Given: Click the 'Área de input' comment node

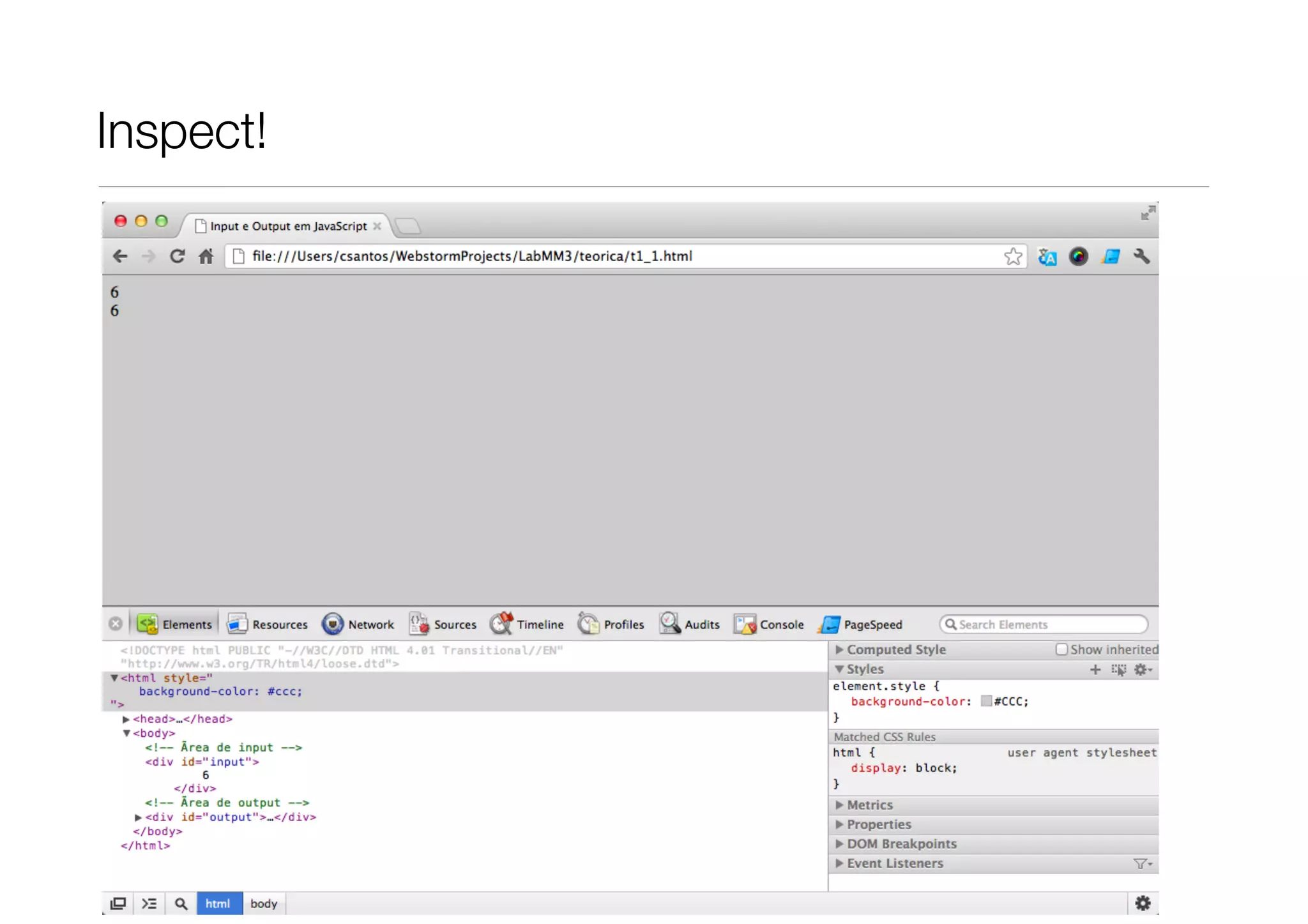Looking at the screenshot, I should [x=224, y=747].
